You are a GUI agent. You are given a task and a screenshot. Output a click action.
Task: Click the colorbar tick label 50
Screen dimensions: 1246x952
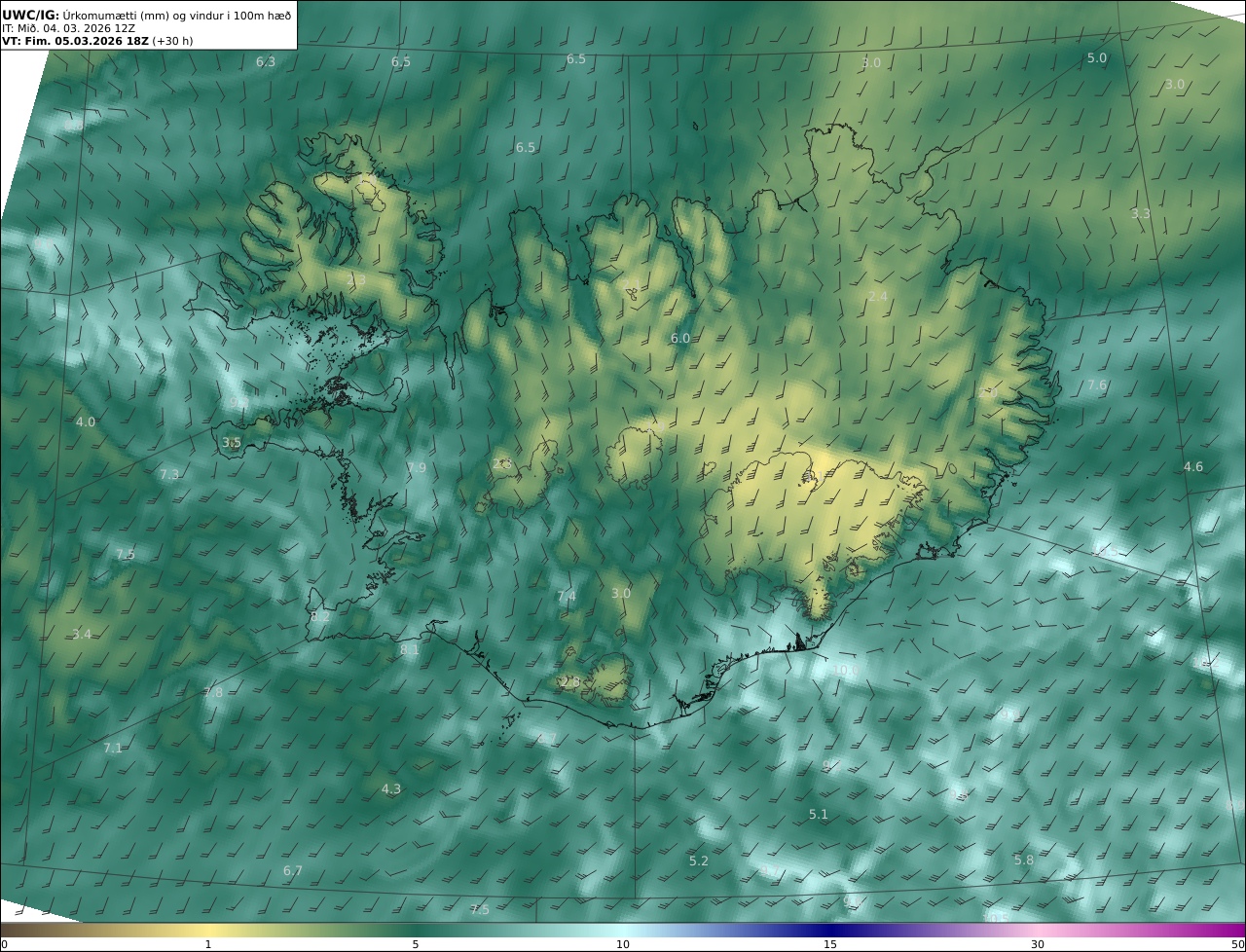click(x=1238, y=944)
